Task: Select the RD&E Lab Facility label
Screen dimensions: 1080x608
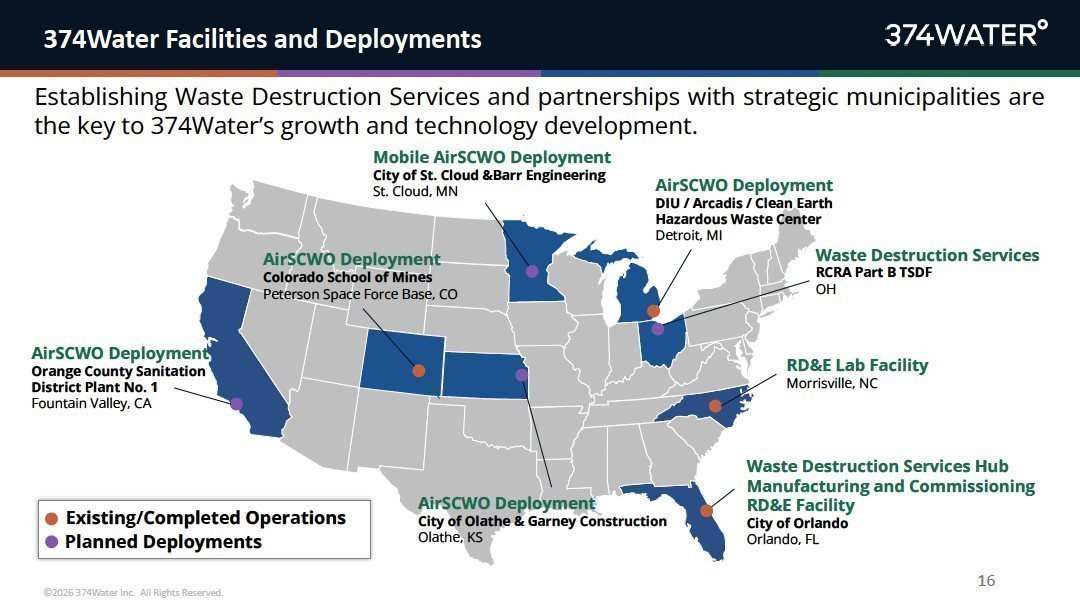Action: click(x=857, y=366)
